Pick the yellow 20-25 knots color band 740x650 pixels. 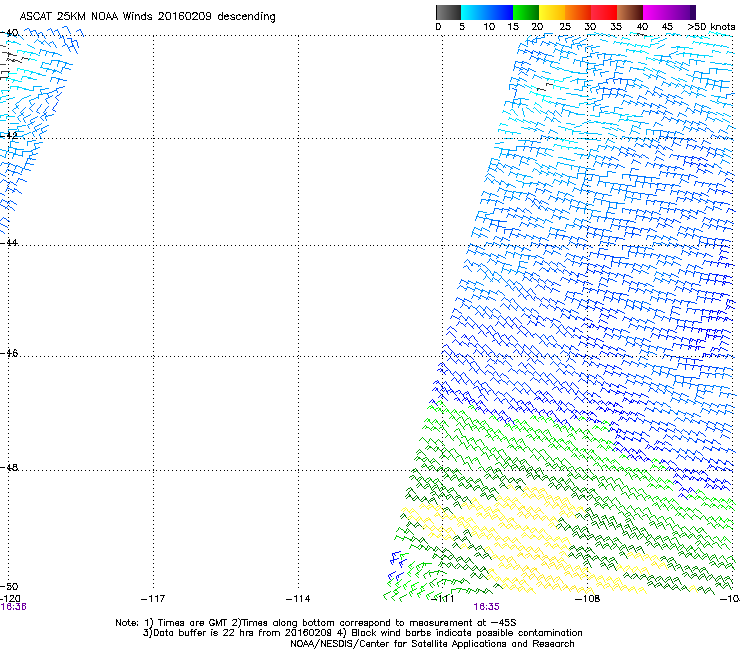pos(552,12)
